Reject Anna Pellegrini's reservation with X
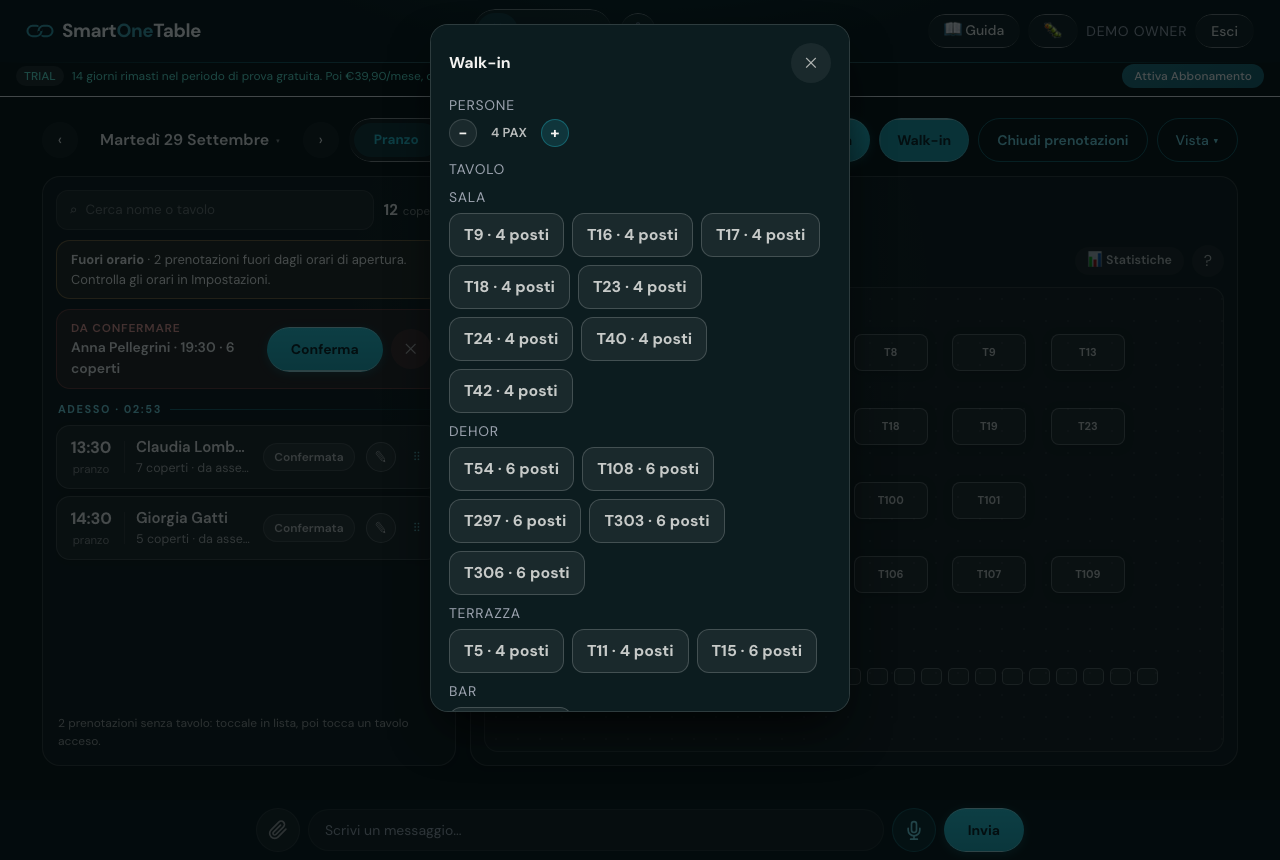The width and height of the screenshot is (1280, 860). pos(410,350)
